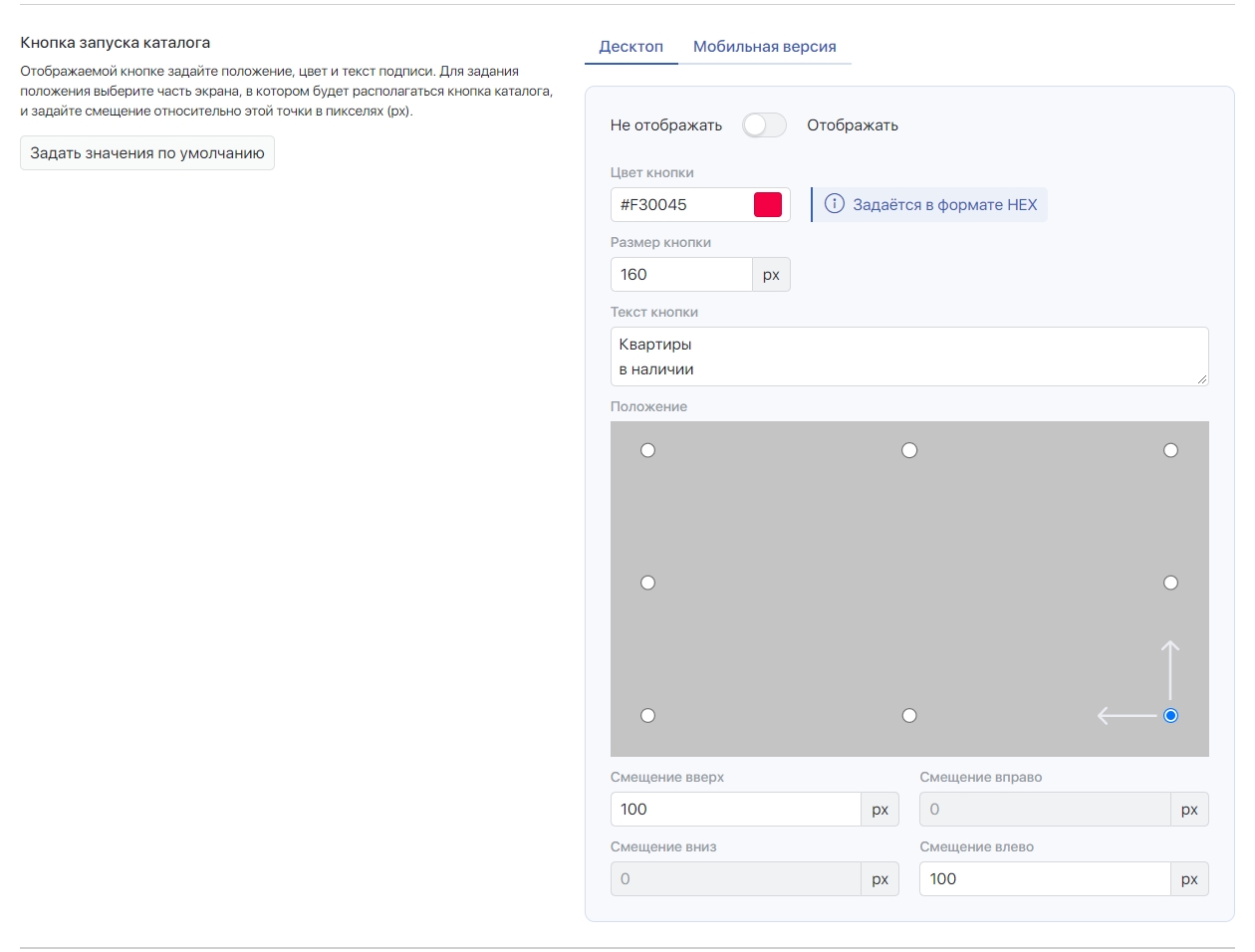The height and width of the screenshot is (952, 1255).
Task: Select the top-center position radio button
Action: click(909, 450)
